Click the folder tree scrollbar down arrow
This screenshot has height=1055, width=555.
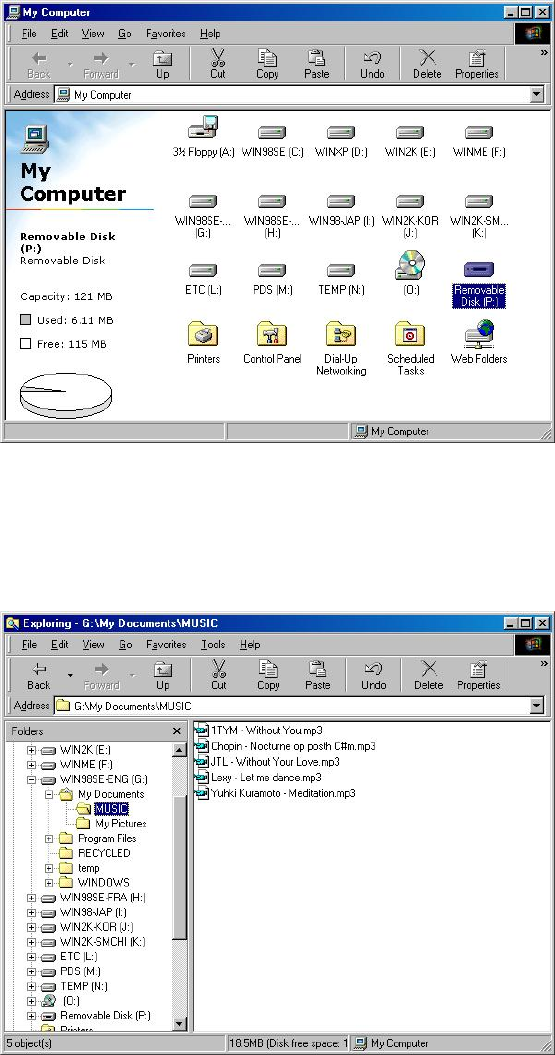click(x=180, y=1023)
